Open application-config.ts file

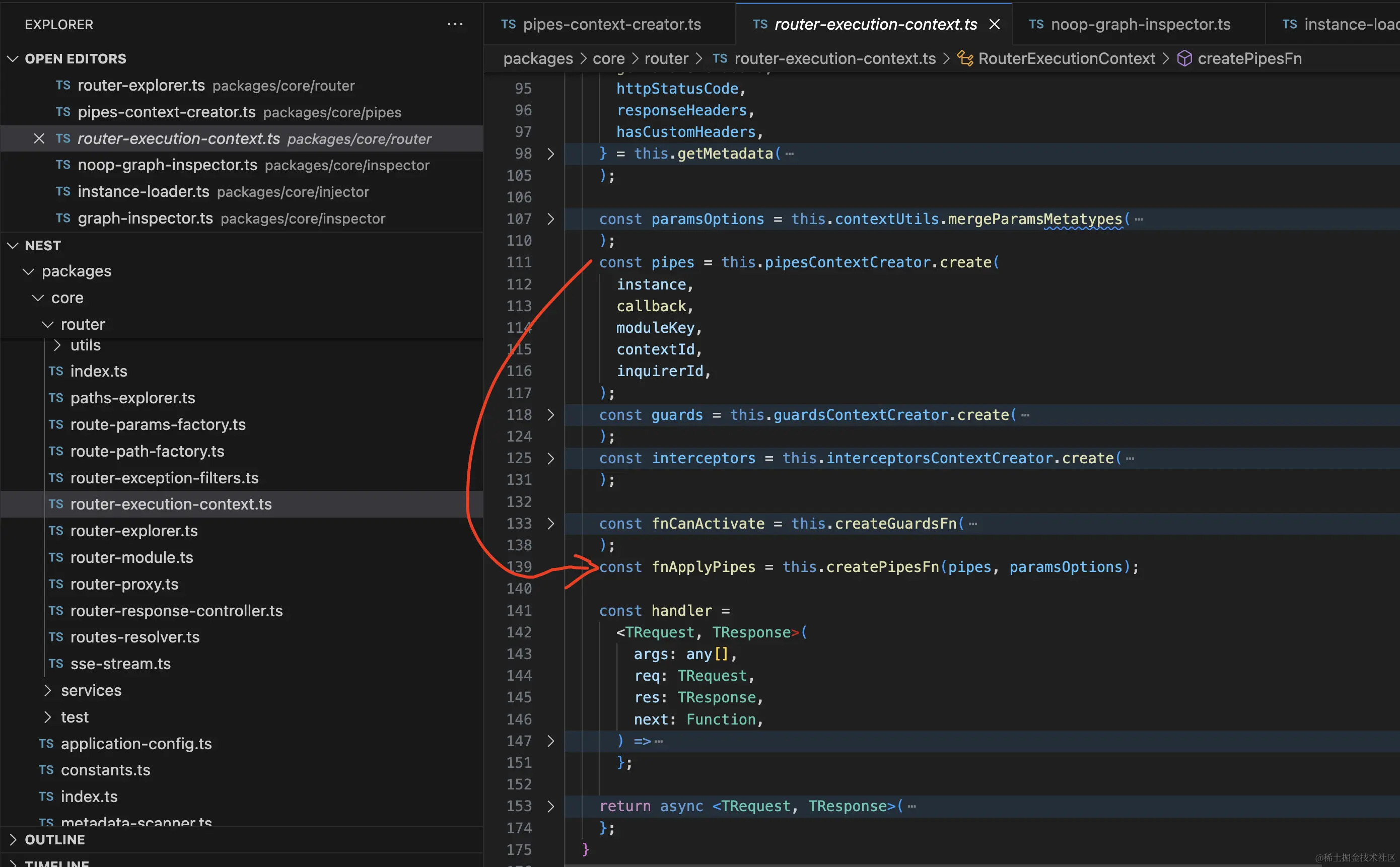[241, 744]
